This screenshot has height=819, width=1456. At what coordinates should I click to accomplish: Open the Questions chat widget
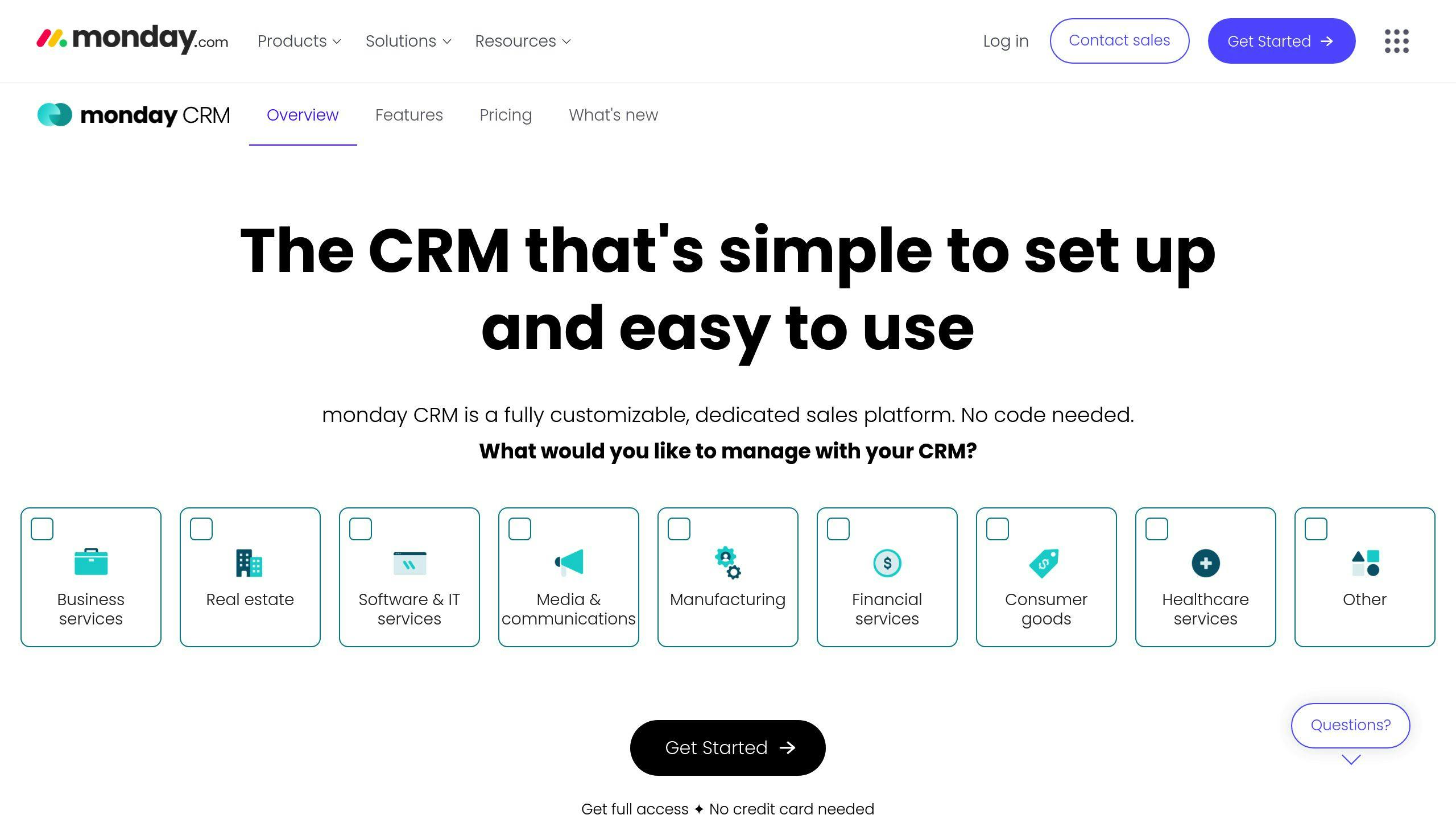[1350, 725]
